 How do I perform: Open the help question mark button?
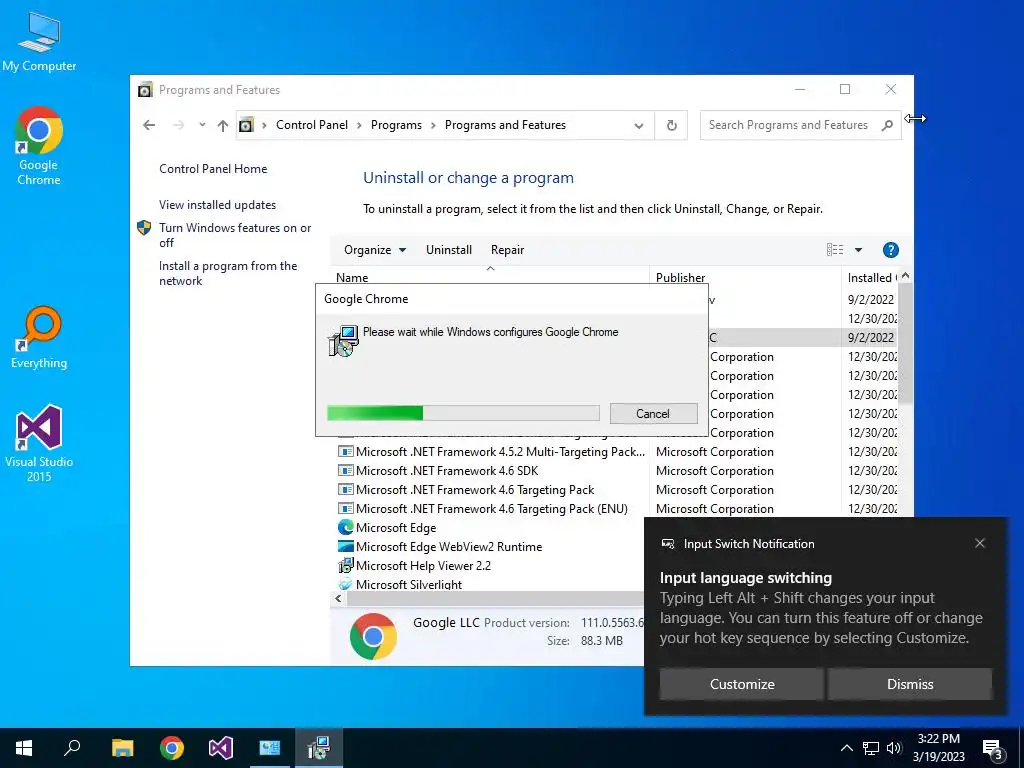890,250
